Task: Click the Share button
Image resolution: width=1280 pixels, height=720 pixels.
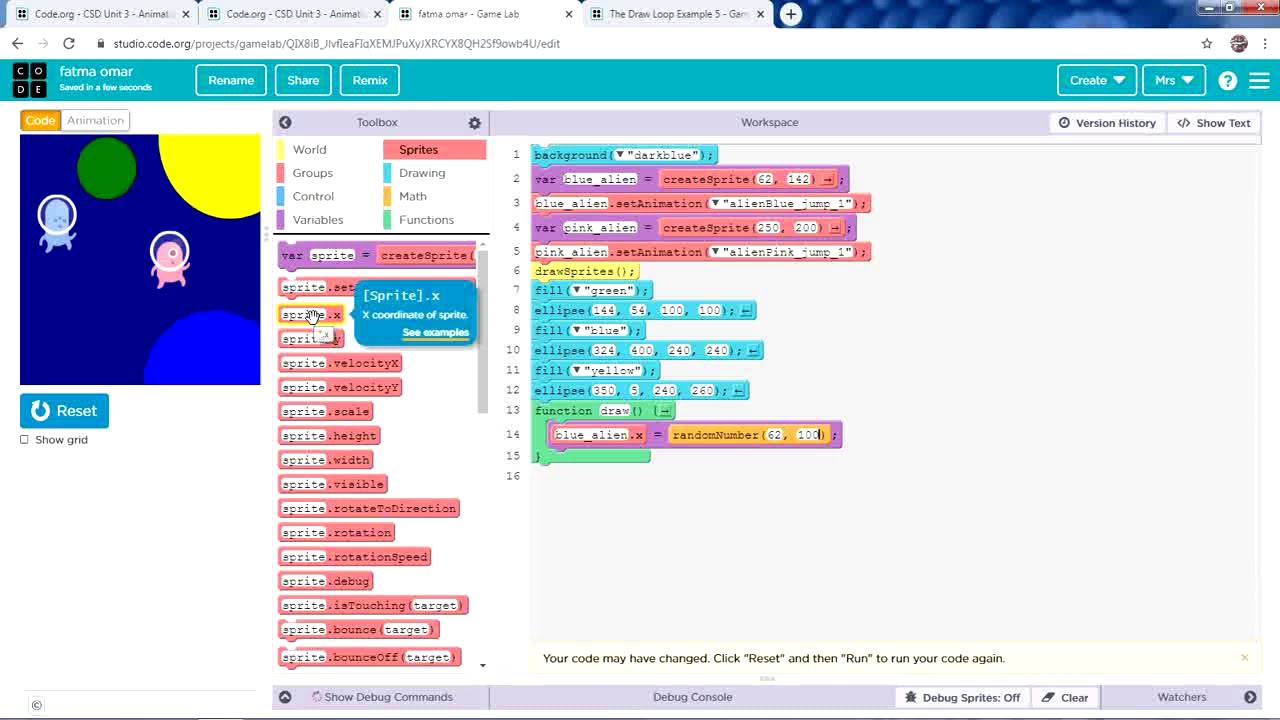Action: 303,80
